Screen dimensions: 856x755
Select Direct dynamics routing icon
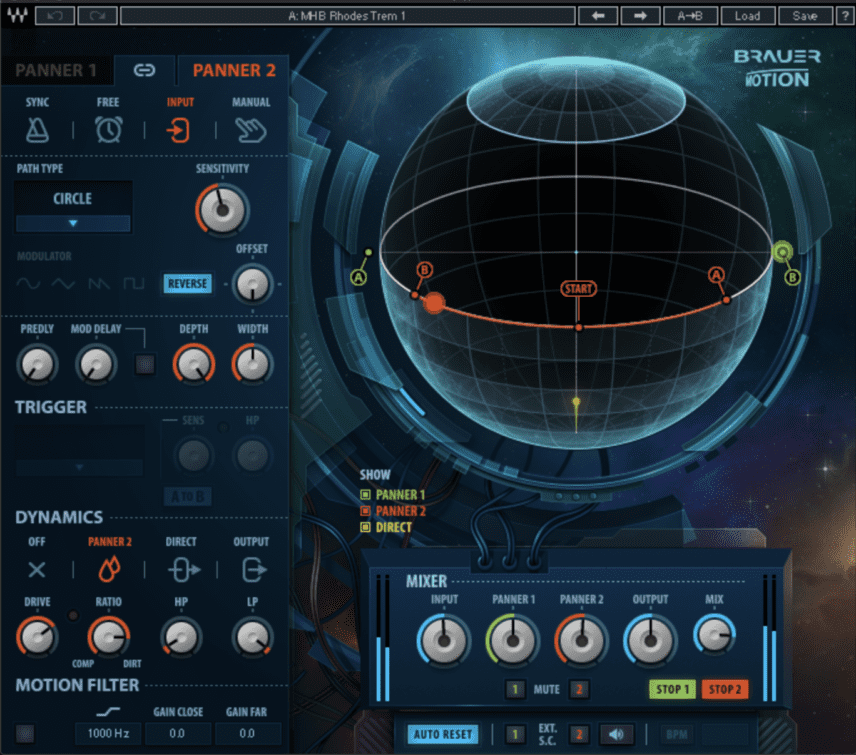183,570
